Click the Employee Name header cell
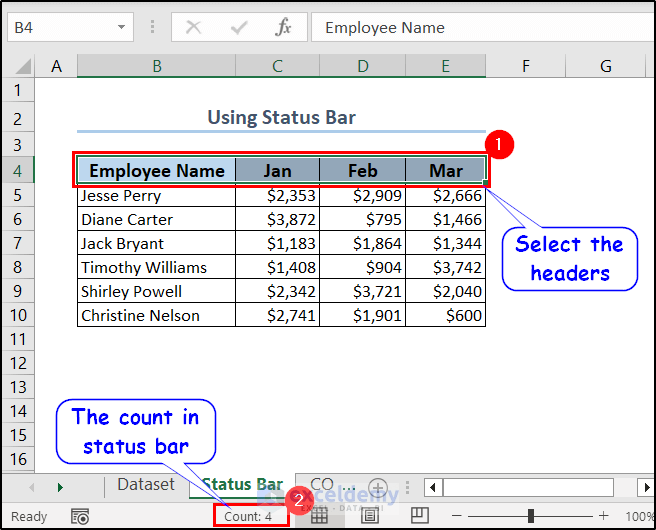Image resolution: width=656 pixels, height=530 pixels. [156, 170]
